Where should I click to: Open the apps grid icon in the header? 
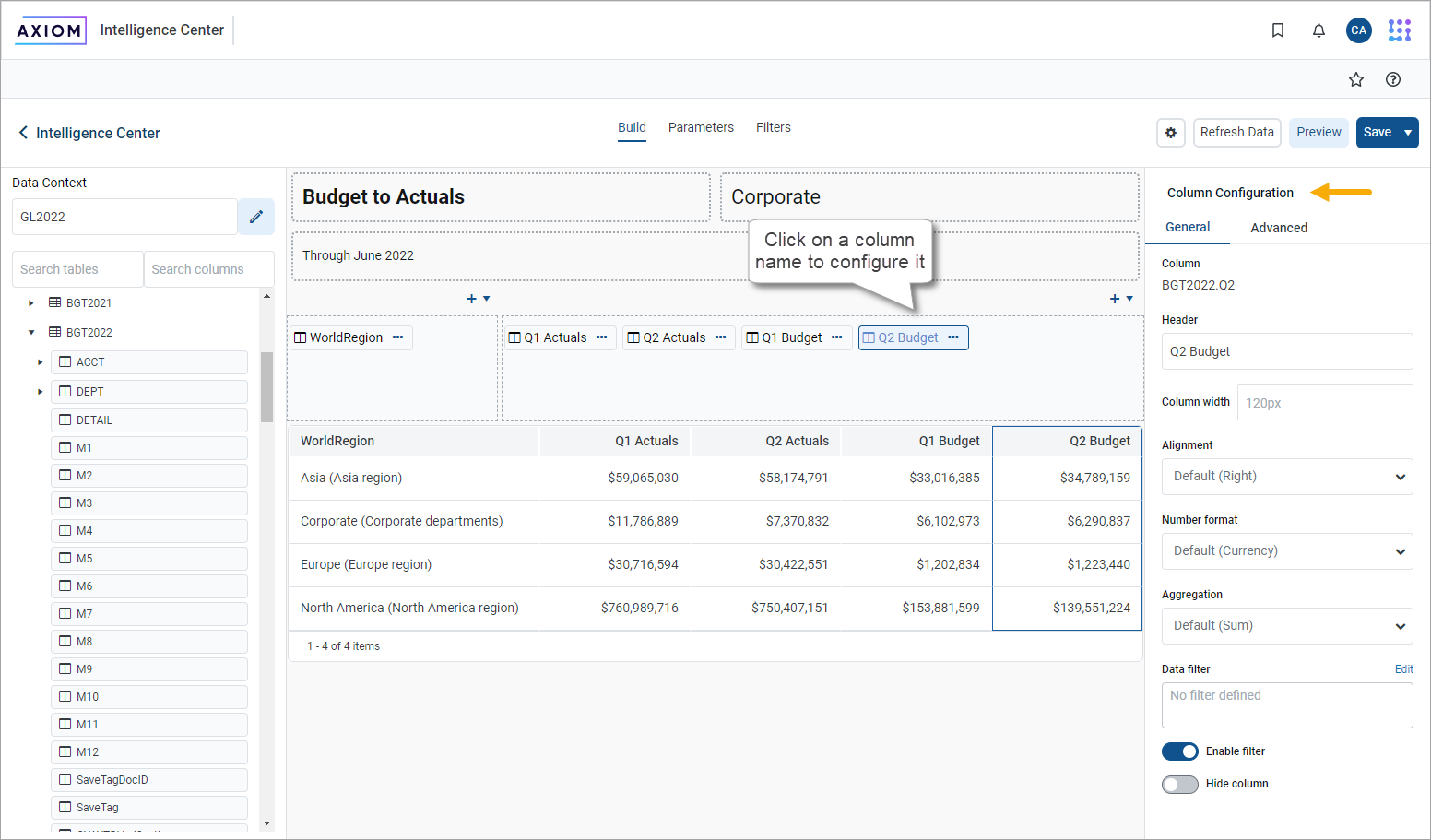[1399, 30]
